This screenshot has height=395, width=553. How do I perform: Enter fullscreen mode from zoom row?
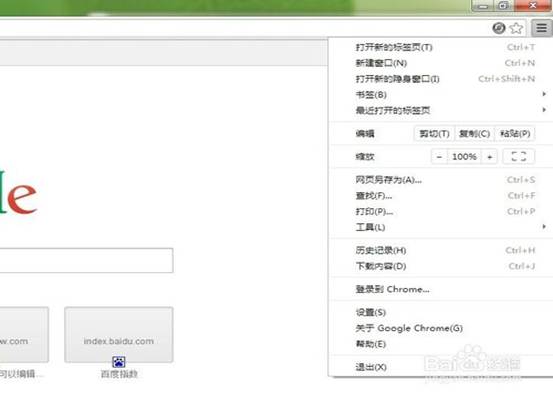(518, 156)
